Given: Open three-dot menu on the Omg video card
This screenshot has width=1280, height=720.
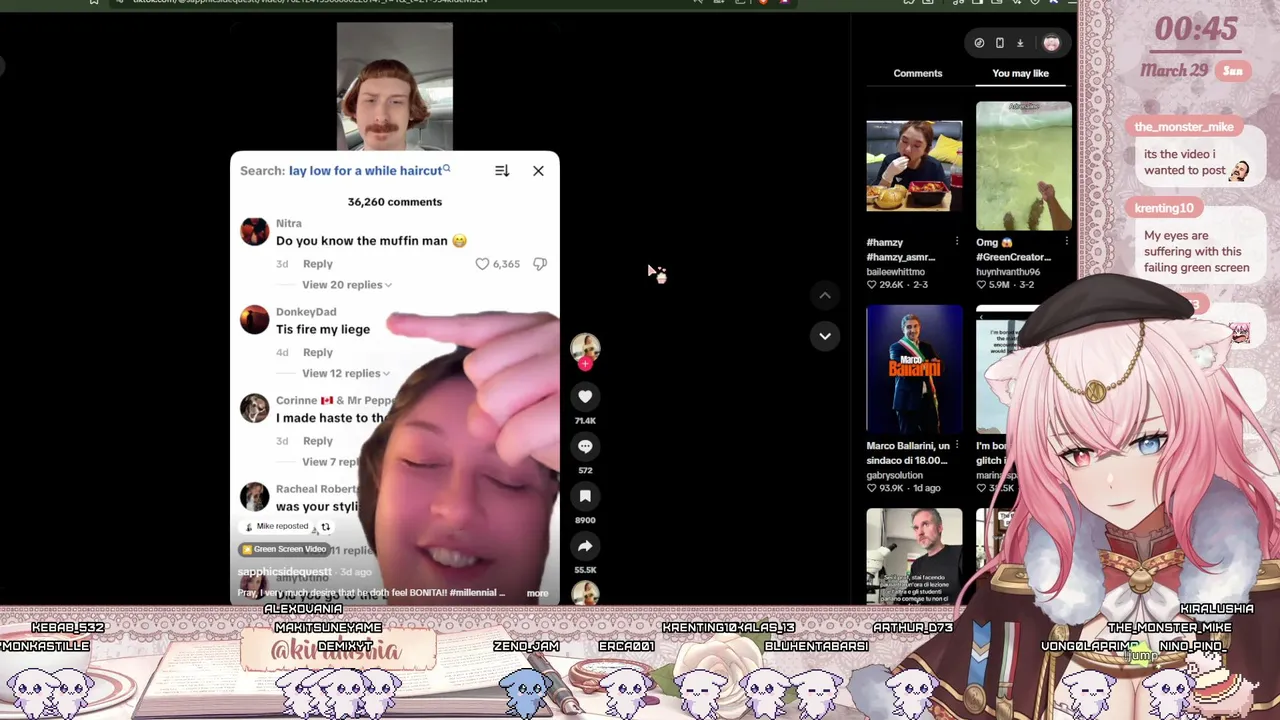Looking at the screenshot, I should pyautogui.click(x=1066, y=242).
